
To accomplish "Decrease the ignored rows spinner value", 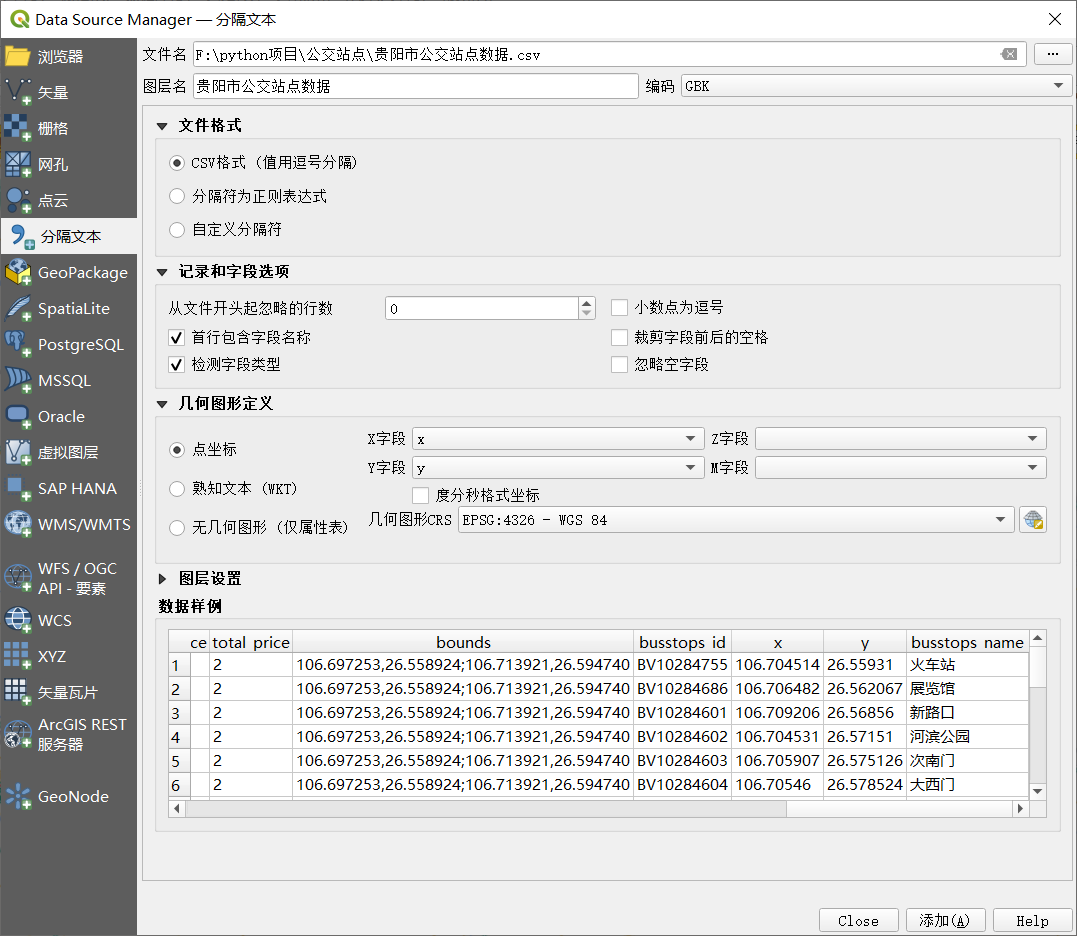I will 587,314.
